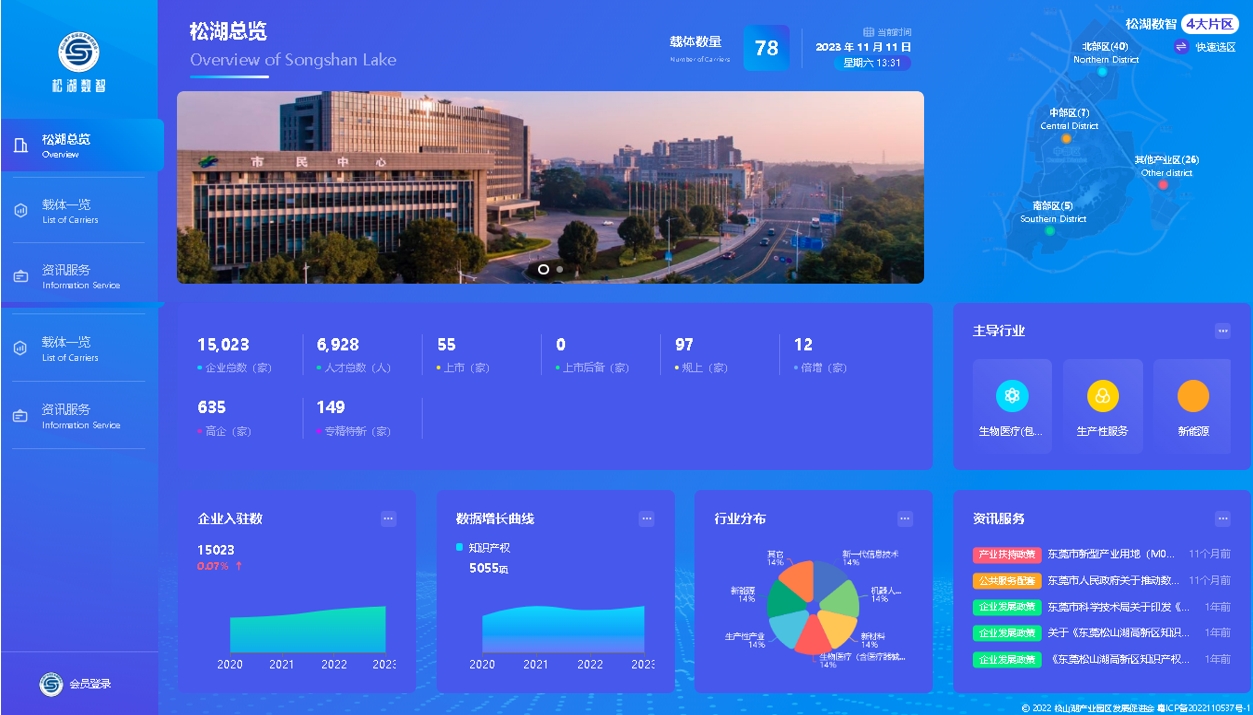The image size is (1253, 715).
Task: Click the 企业总数 15,023 statistic
Action: click(224, 345)
